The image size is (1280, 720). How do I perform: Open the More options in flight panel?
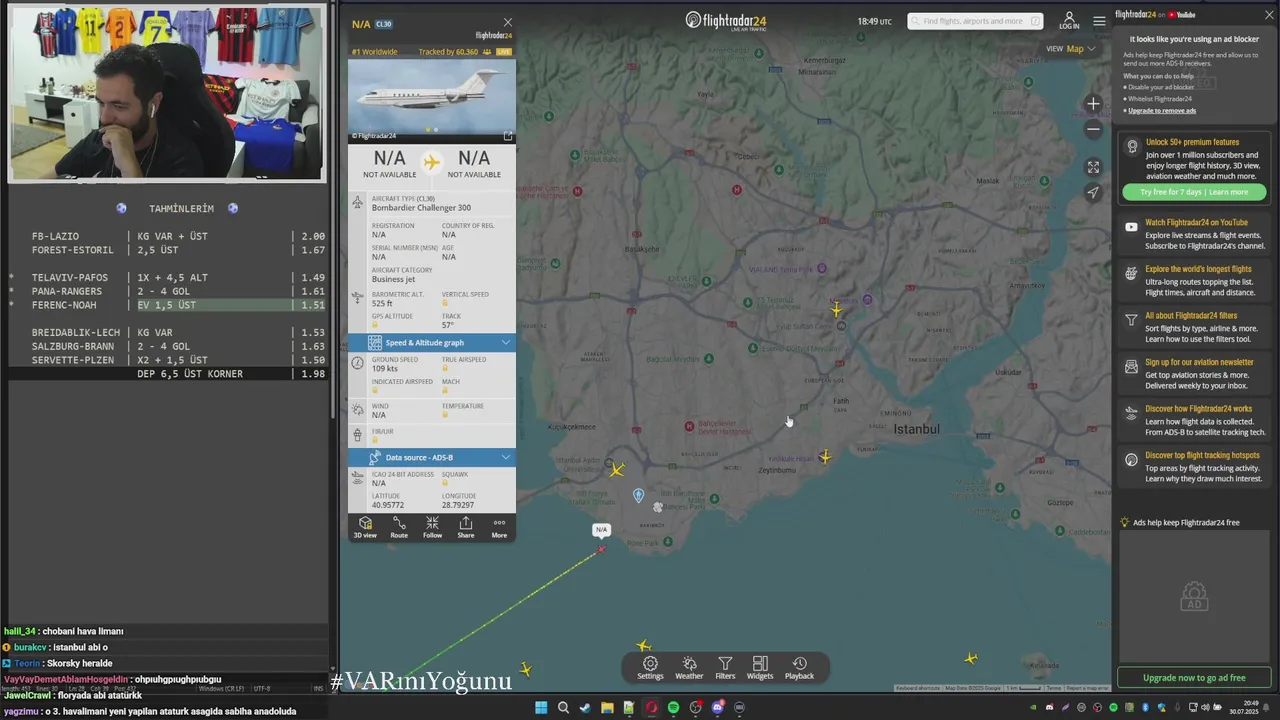coord(499,527)
